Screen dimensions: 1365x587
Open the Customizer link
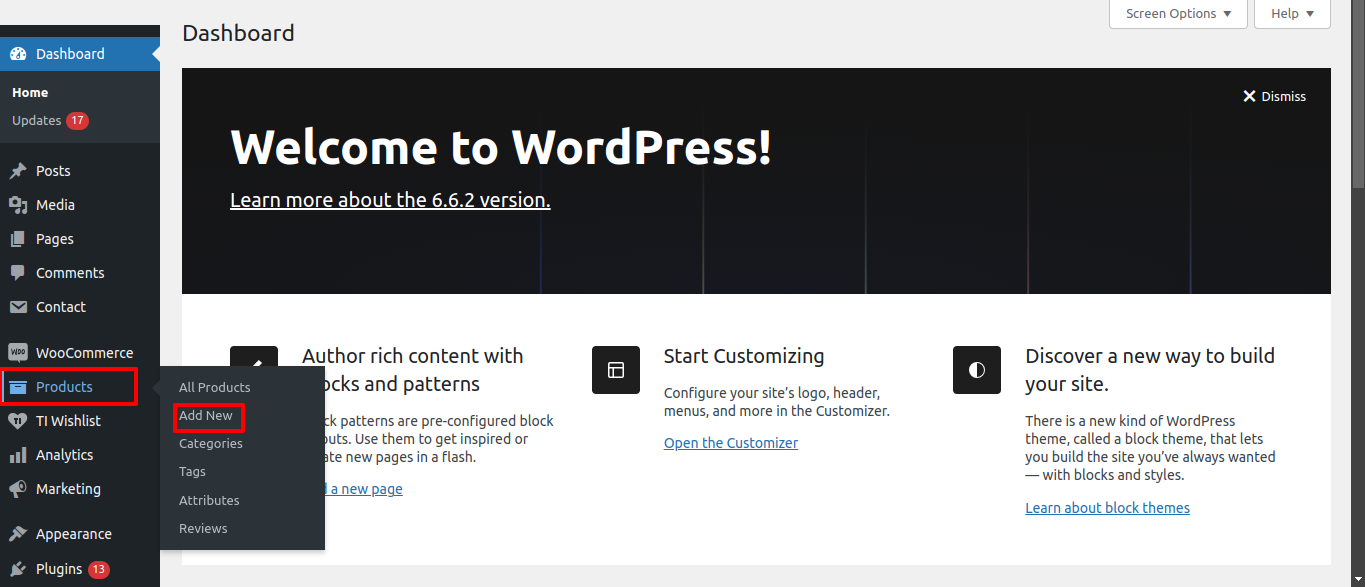pos(731,443)
